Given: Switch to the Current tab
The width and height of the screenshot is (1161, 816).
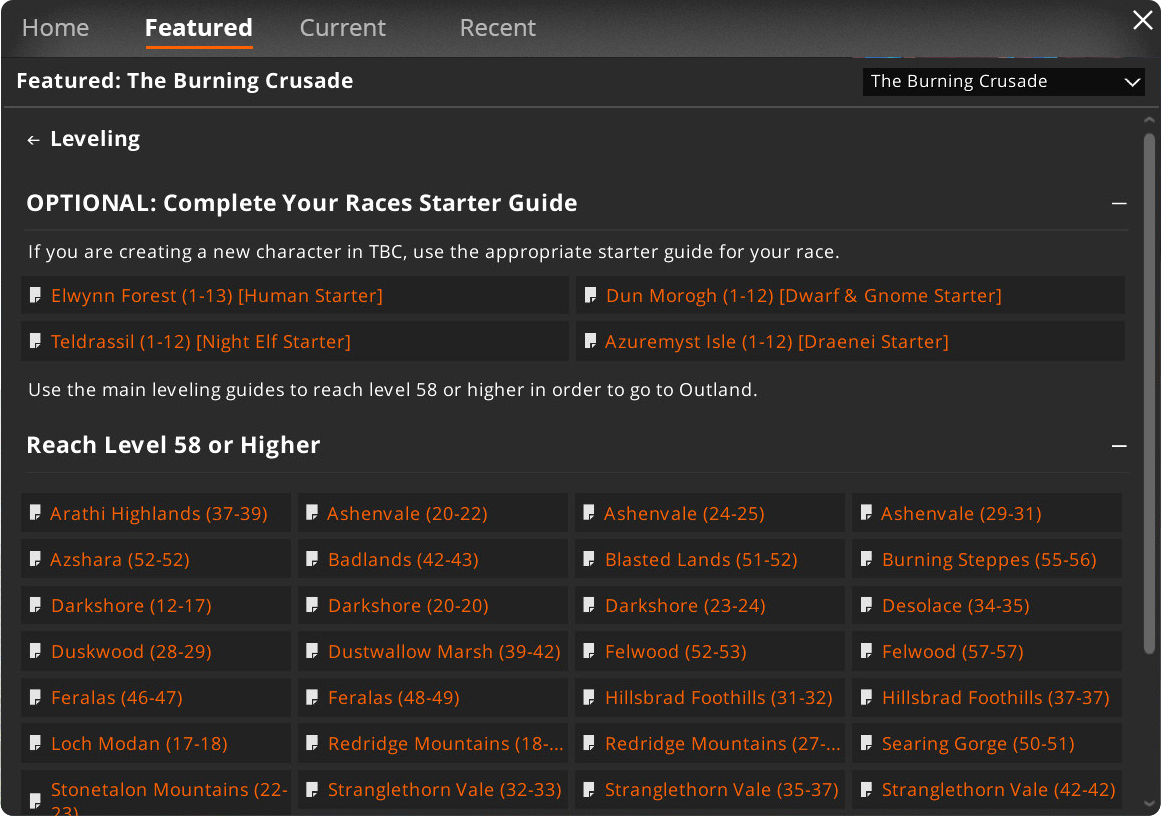Looking at the screenshot, I should 342,28.
